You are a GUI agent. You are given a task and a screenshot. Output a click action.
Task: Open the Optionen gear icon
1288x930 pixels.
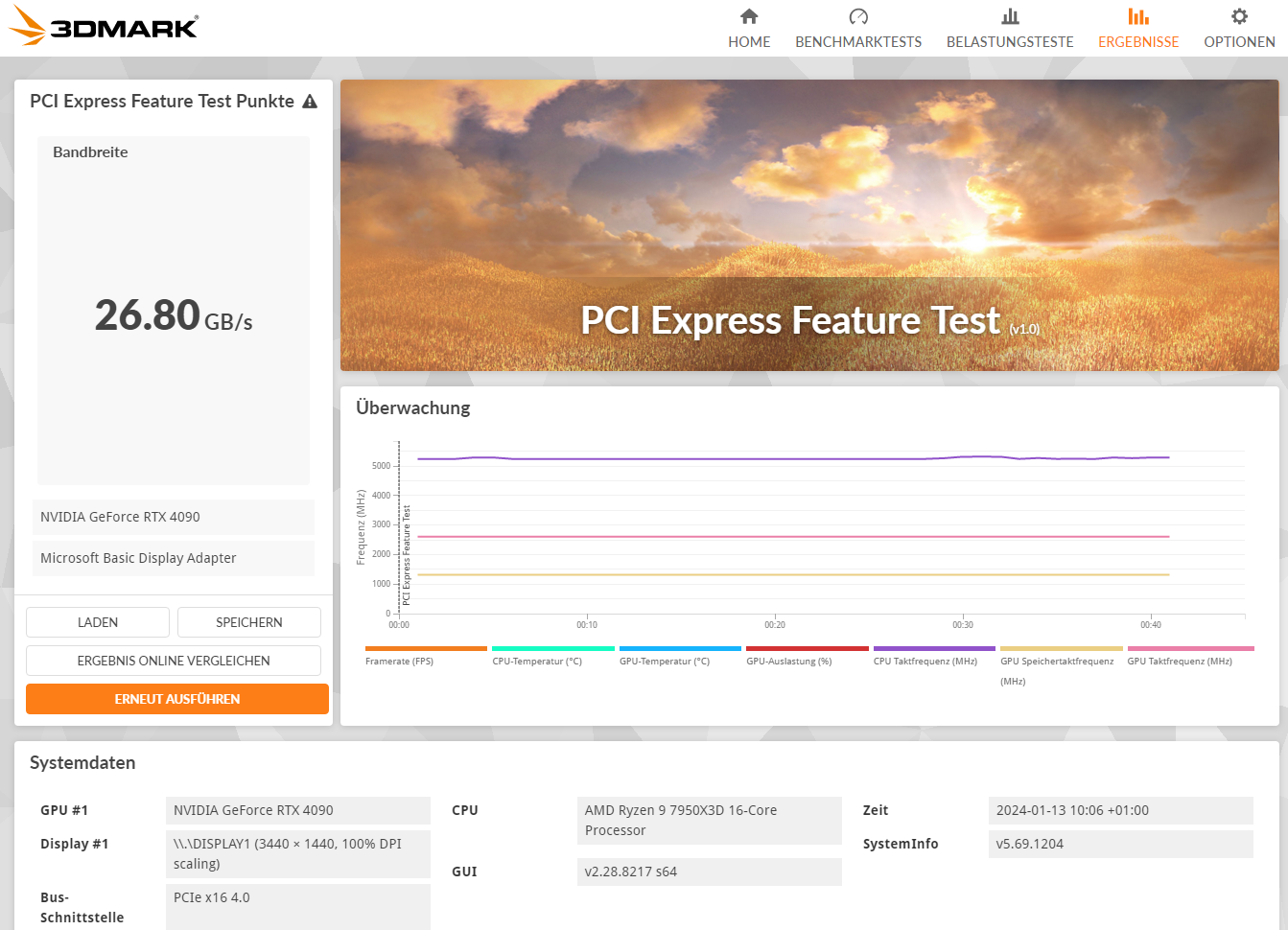pyautogui.click(x=1239, y=16)
